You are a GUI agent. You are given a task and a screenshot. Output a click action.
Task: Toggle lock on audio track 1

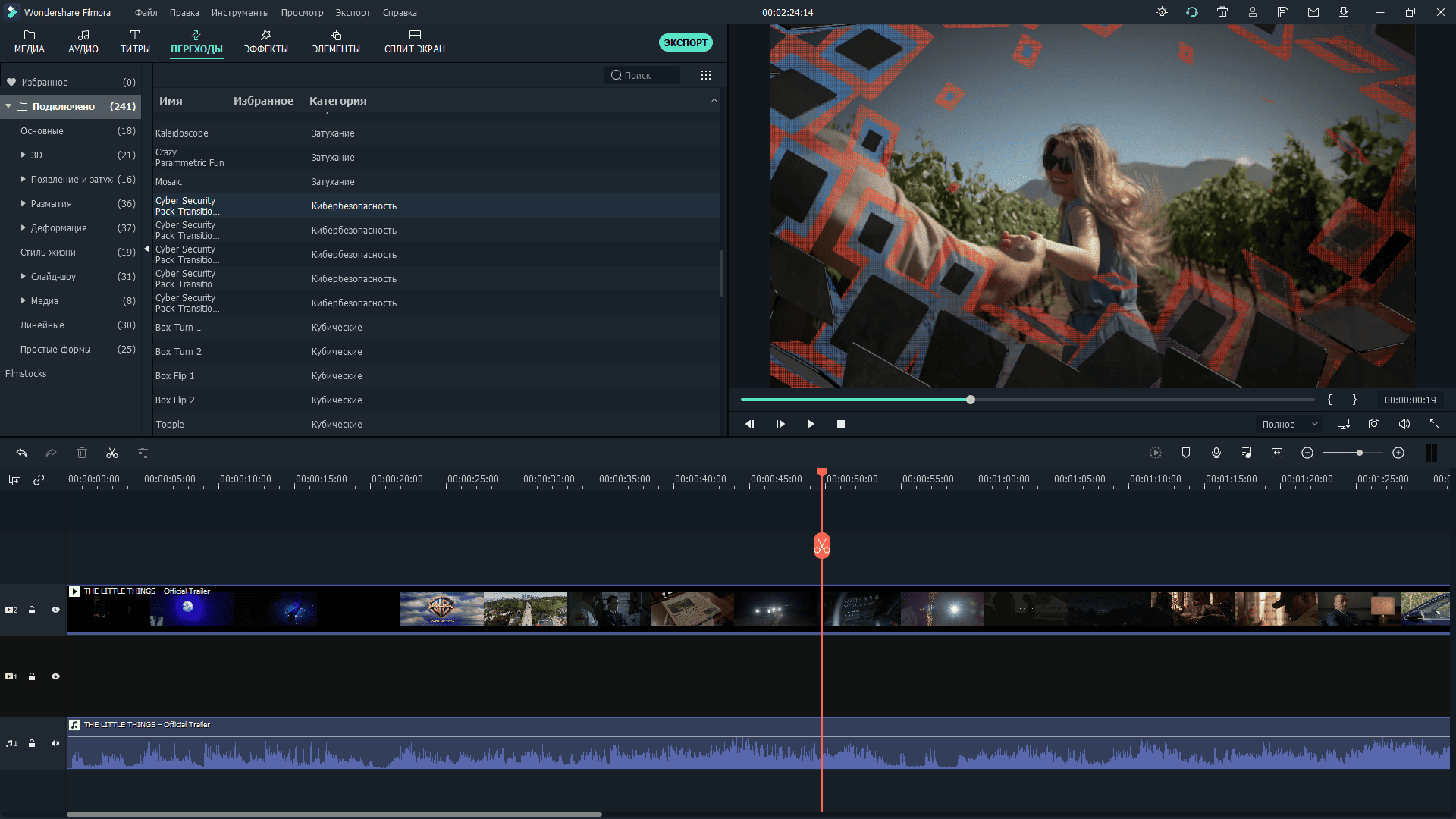pos(32,743)
